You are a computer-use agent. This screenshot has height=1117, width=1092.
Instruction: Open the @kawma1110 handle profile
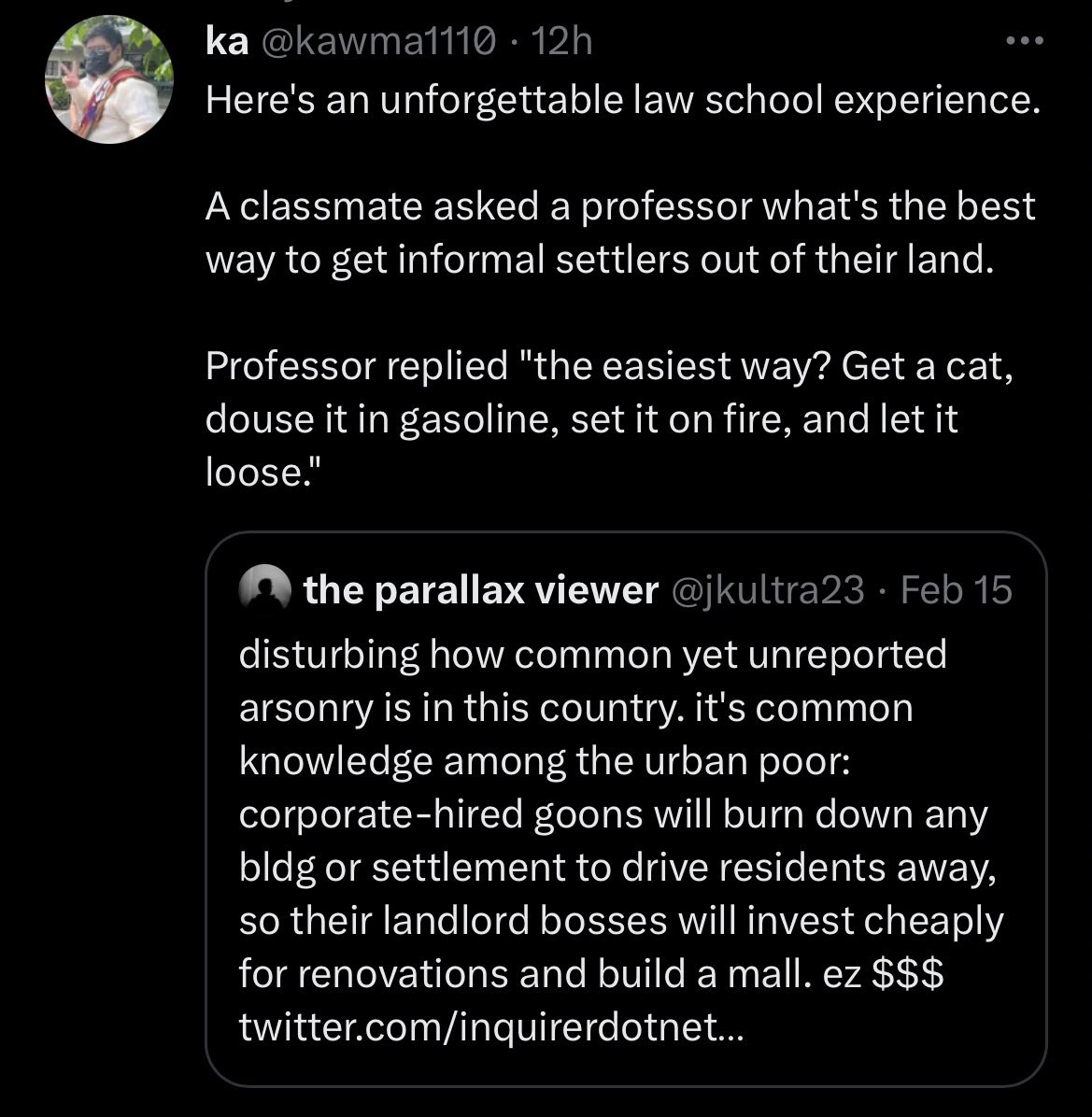378,41
